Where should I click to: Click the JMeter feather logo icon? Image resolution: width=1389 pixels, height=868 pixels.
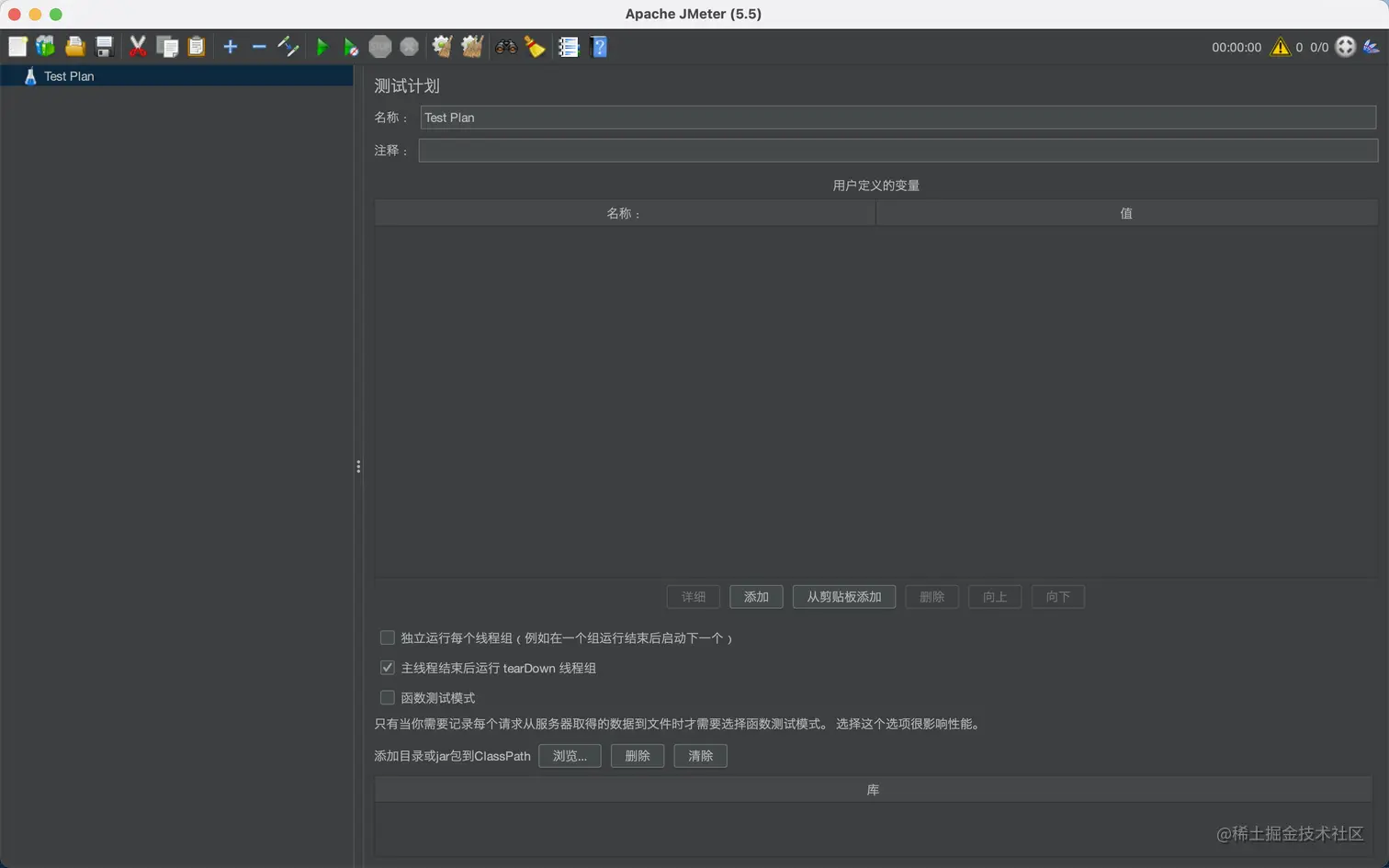point(1372,47)
